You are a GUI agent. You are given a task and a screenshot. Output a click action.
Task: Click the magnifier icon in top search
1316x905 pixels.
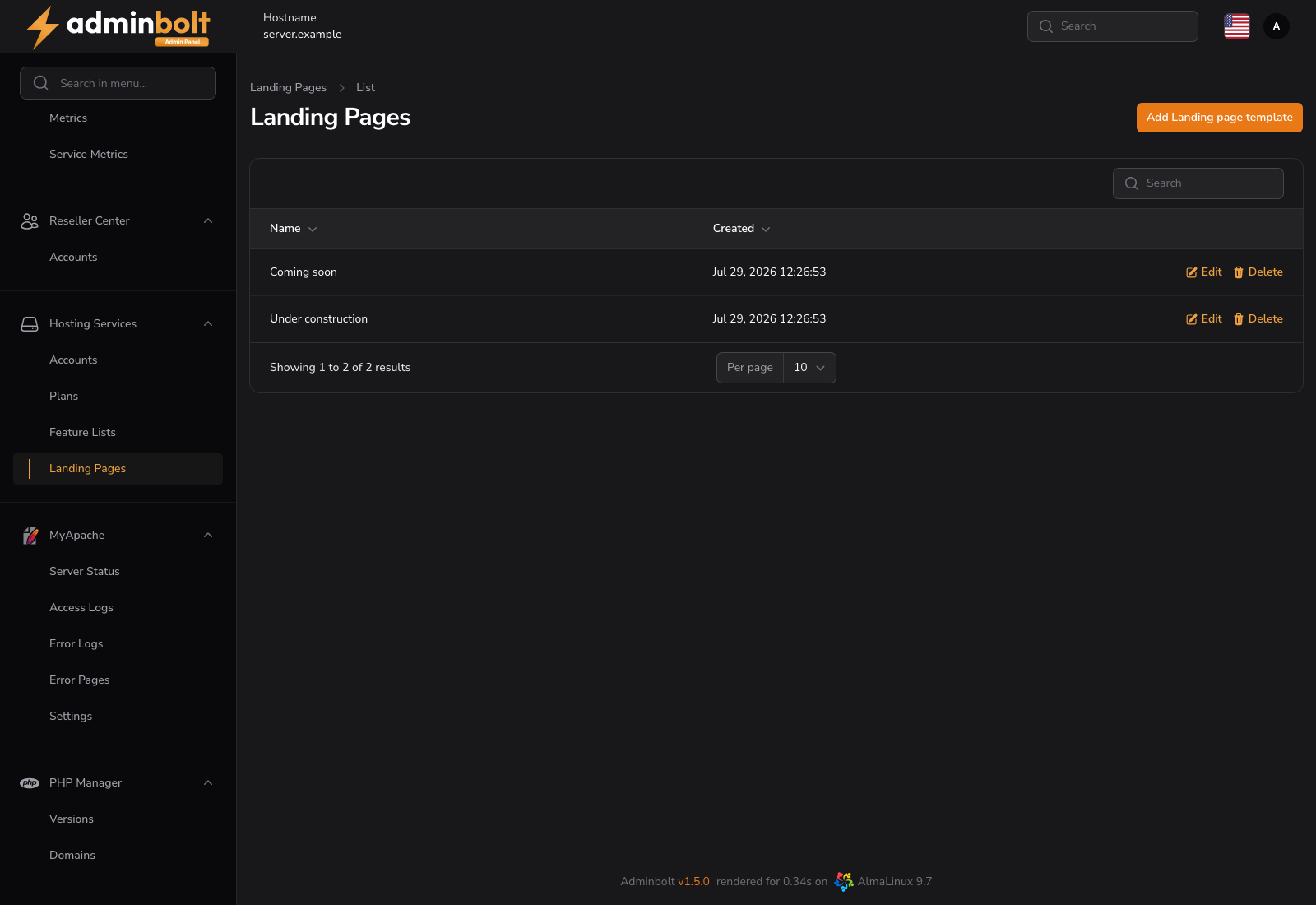(1046, 26)
